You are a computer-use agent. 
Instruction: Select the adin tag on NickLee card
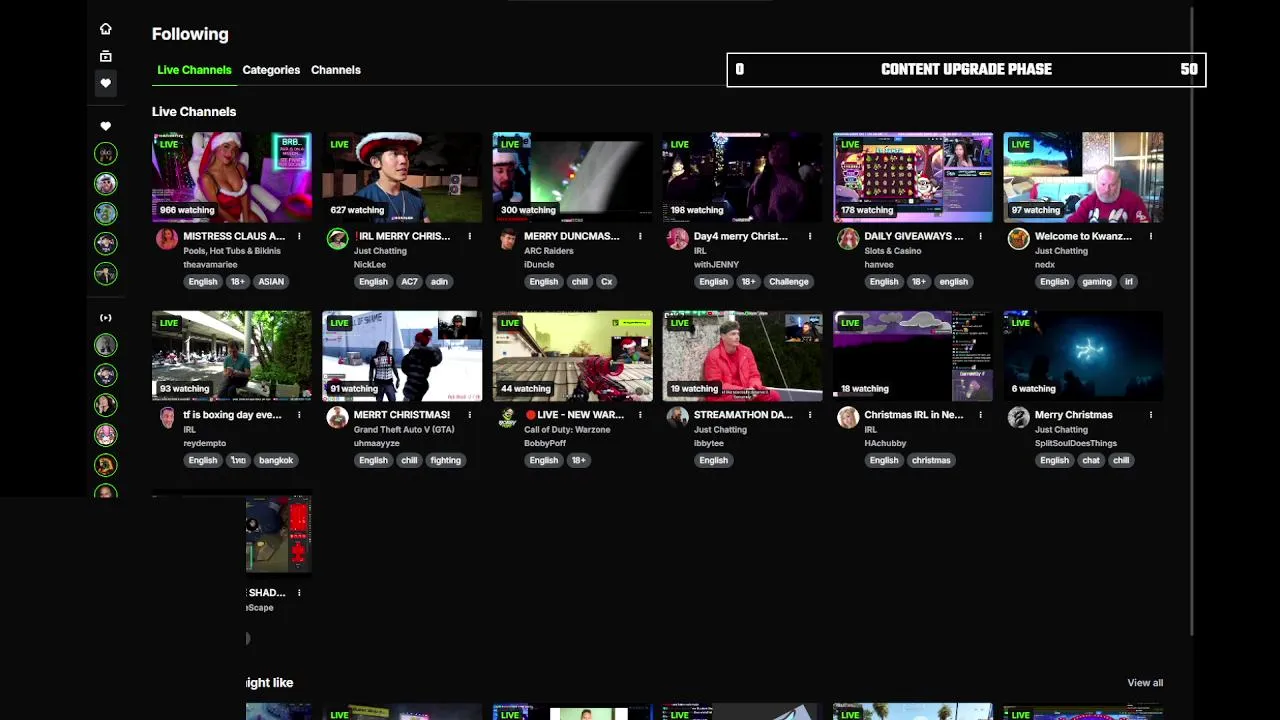440,282
